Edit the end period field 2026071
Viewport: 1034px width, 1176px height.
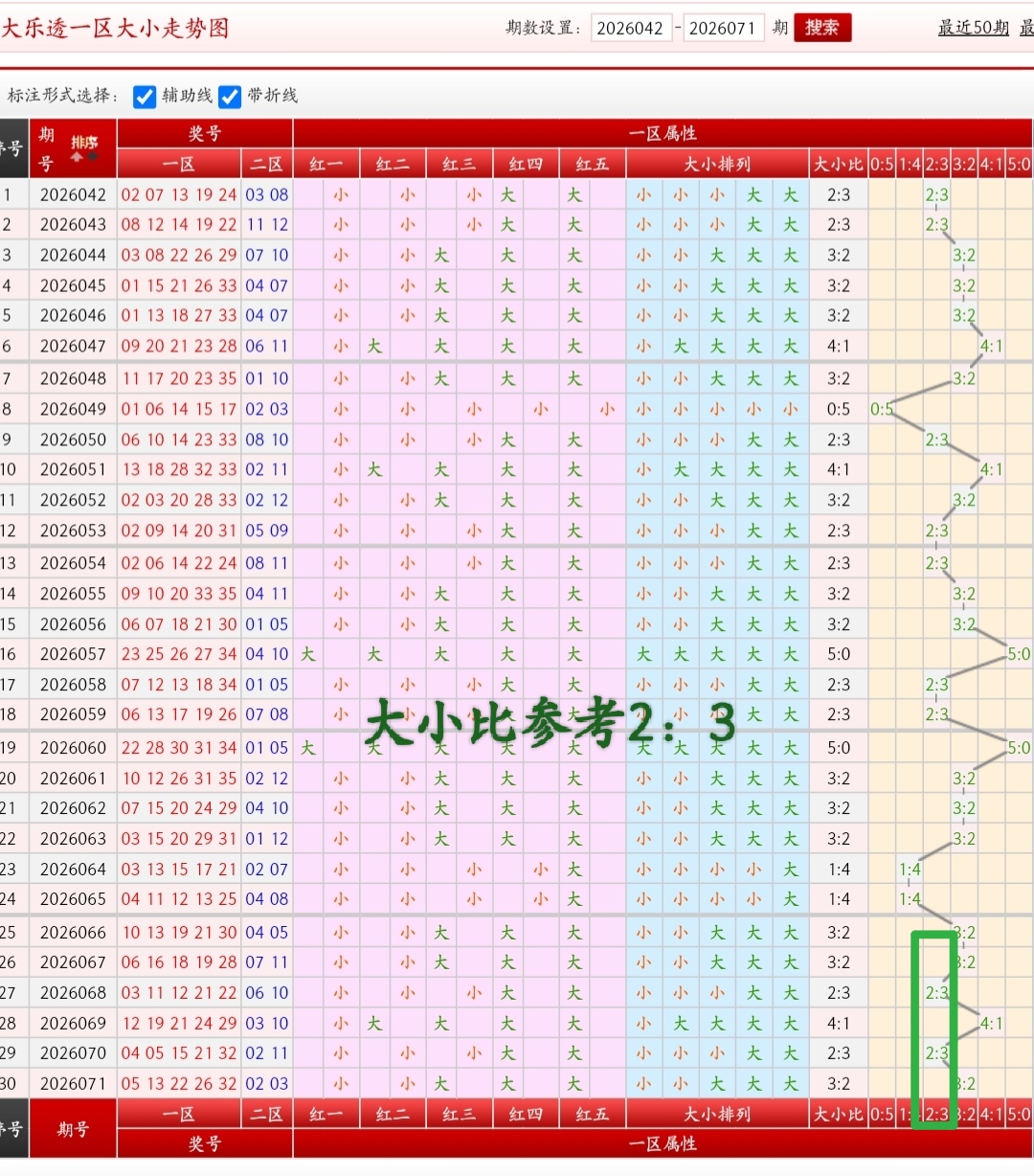click(723, 28)
